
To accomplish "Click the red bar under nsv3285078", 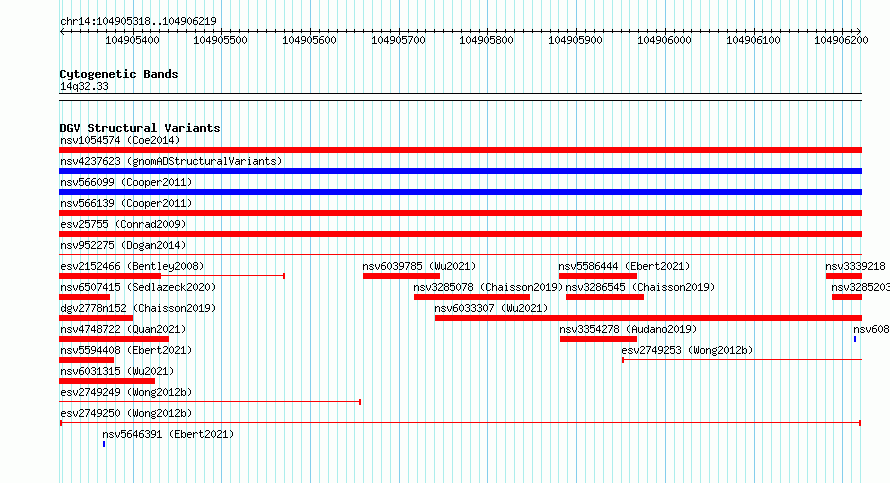I will [472, 297].
